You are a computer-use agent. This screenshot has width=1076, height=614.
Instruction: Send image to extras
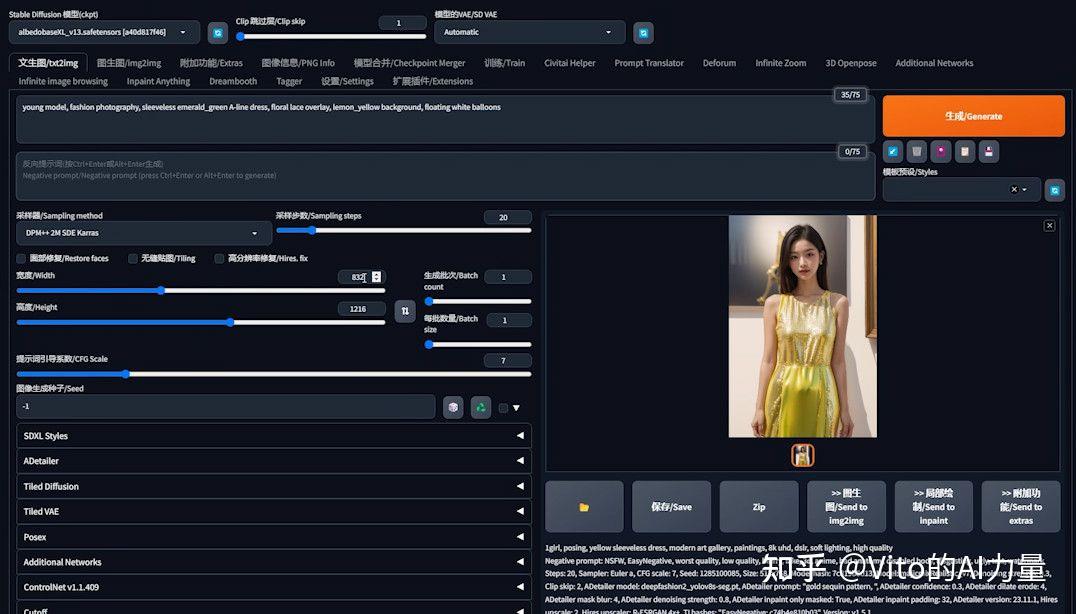(1020, 507)
